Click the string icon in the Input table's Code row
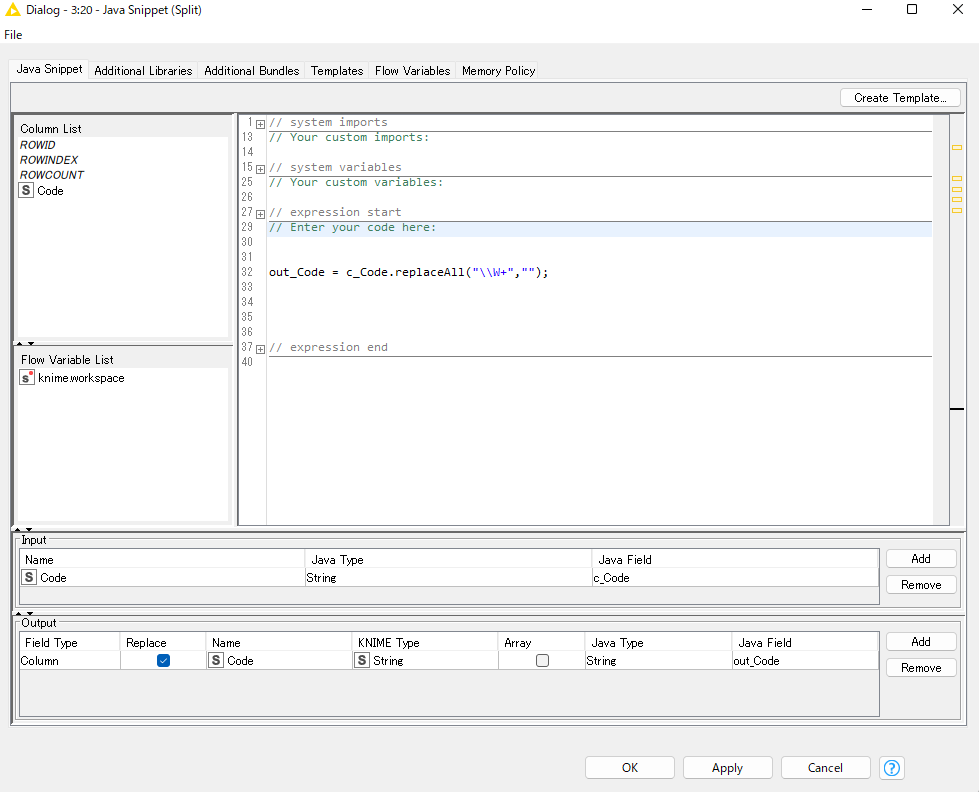Image resolution: width=979 pixels, height=792 pixels. point(29,577)
